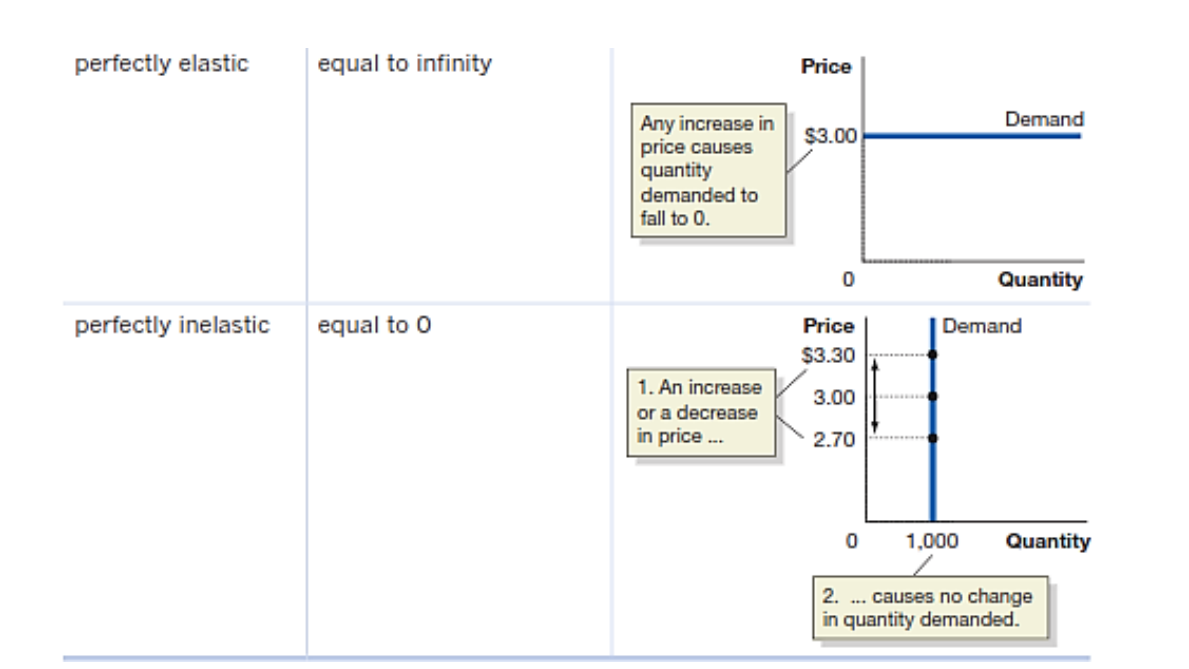1189x669 pixels.
Task: Click the 1,000 quantity label
Action: pyautogui.click(x=932, y=542)
